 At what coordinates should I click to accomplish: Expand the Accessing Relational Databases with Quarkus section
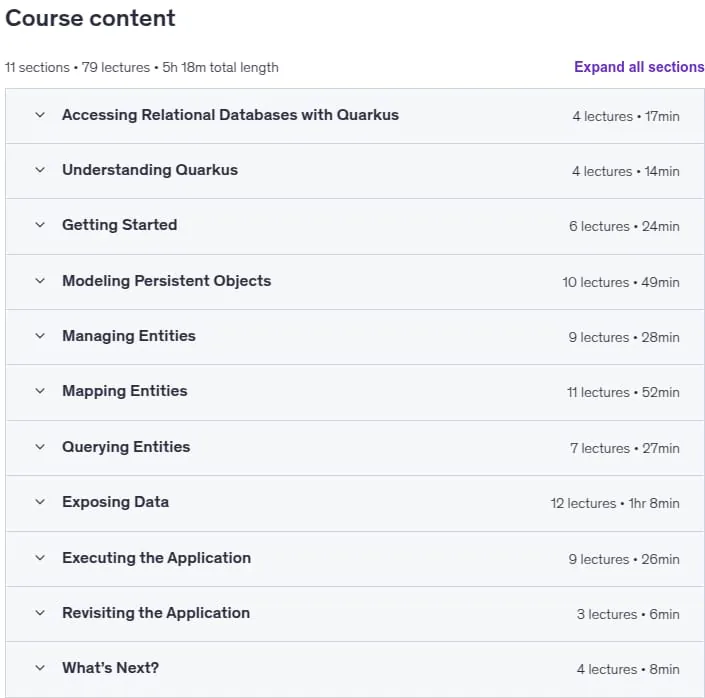pyautogui.click(x=354, y=116)
